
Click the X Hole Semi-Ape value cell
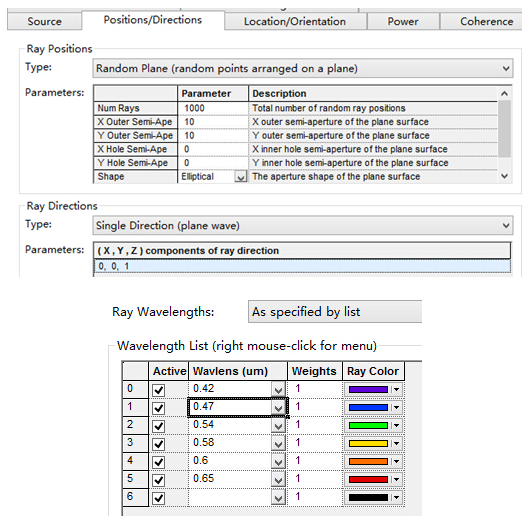[213, 149]
